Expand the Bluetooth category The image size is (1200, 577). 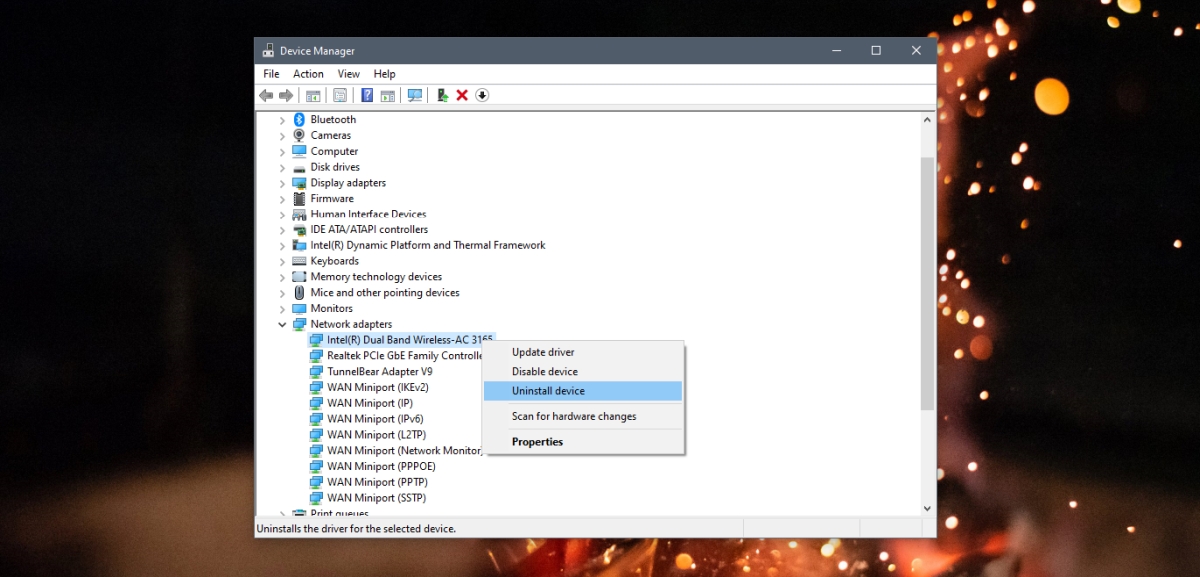coord(283,119)
